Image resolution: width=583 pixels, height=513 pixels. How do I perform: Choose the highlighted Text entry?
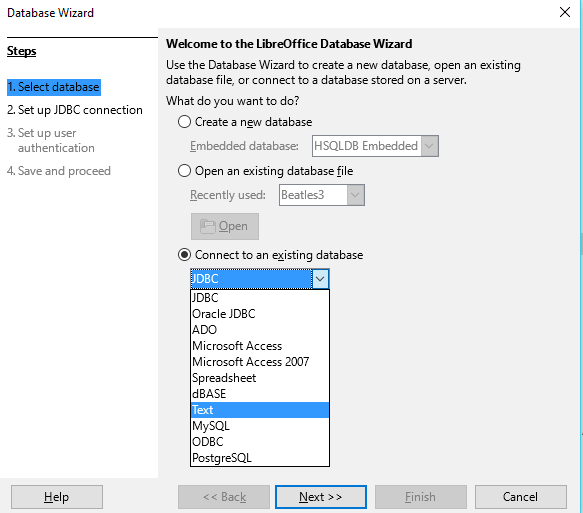coord(260,410)
